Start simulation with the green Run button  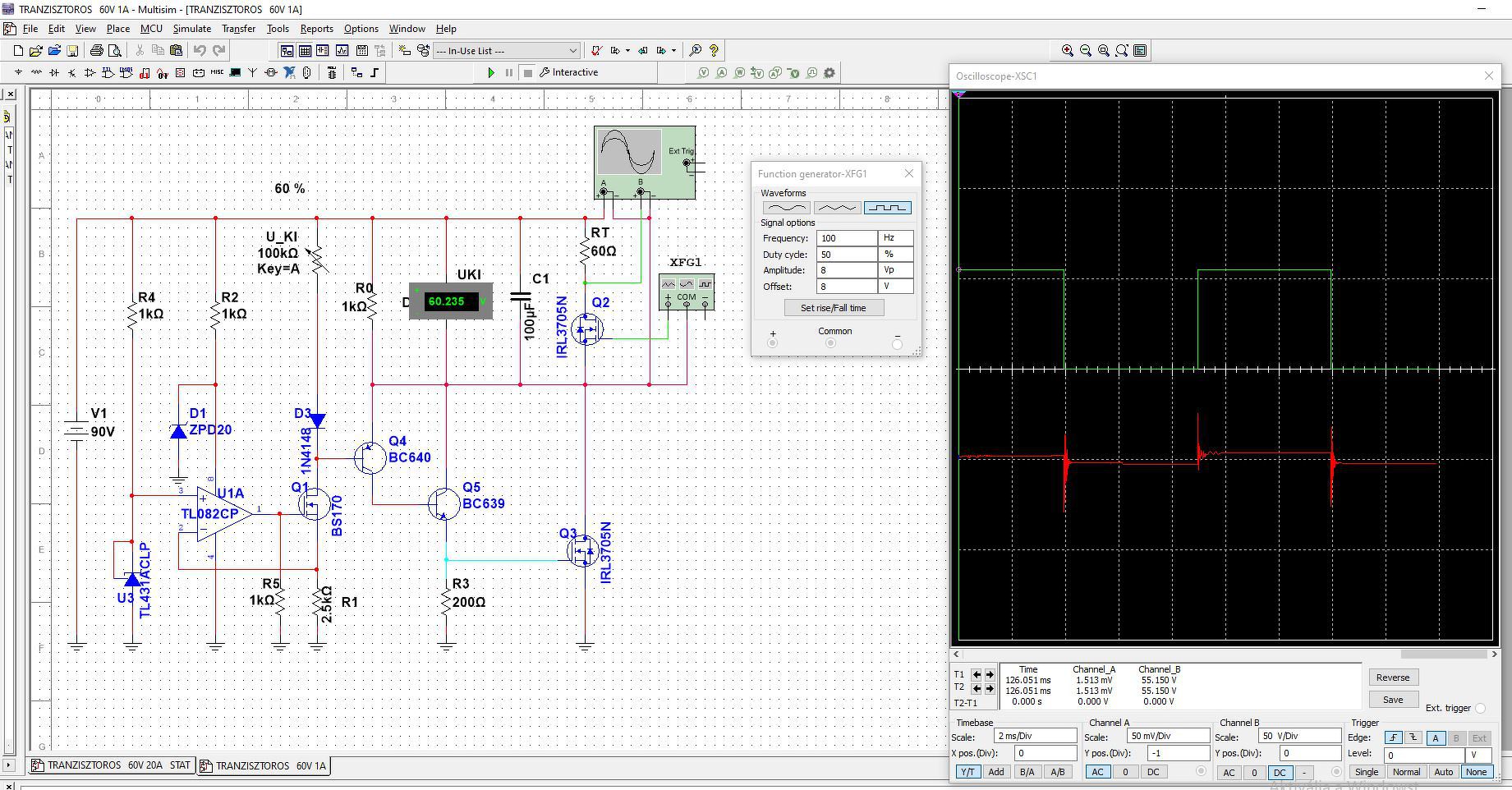491,72
